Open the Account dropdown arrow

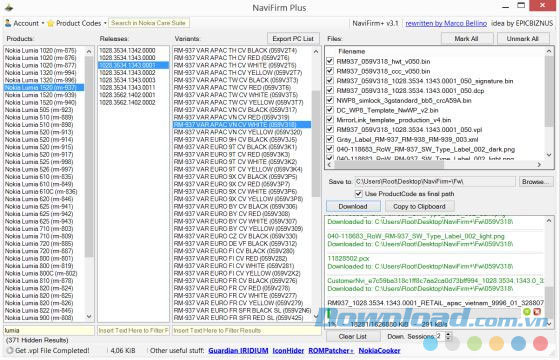point(43,23)
